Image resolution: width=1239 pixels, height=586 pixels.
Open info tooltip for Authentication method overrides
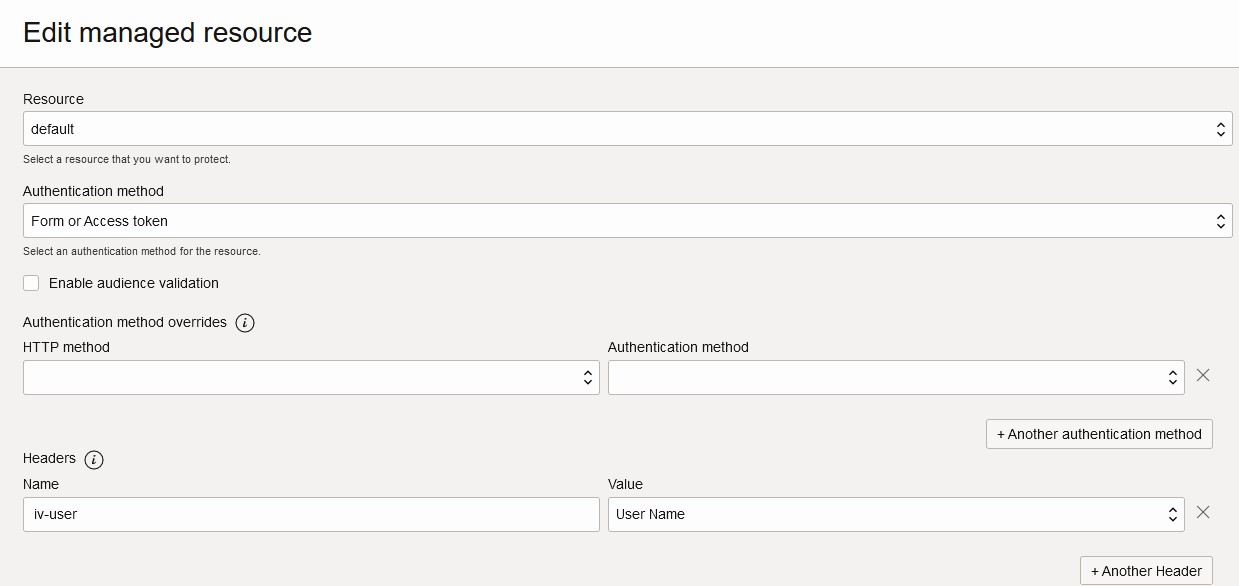245,323
